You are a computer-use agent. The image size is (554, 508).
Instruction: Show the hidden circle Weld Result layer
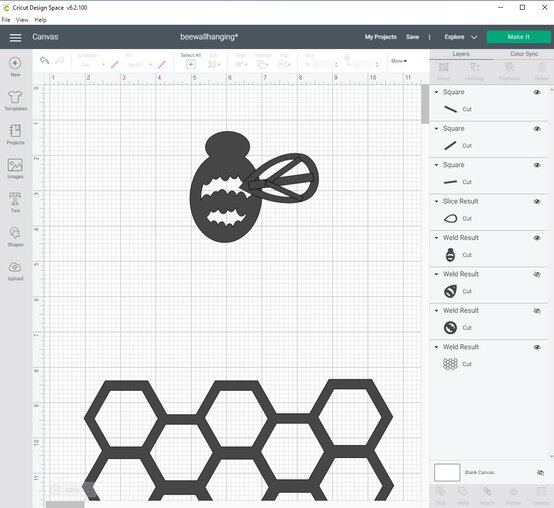coord(537,311)
